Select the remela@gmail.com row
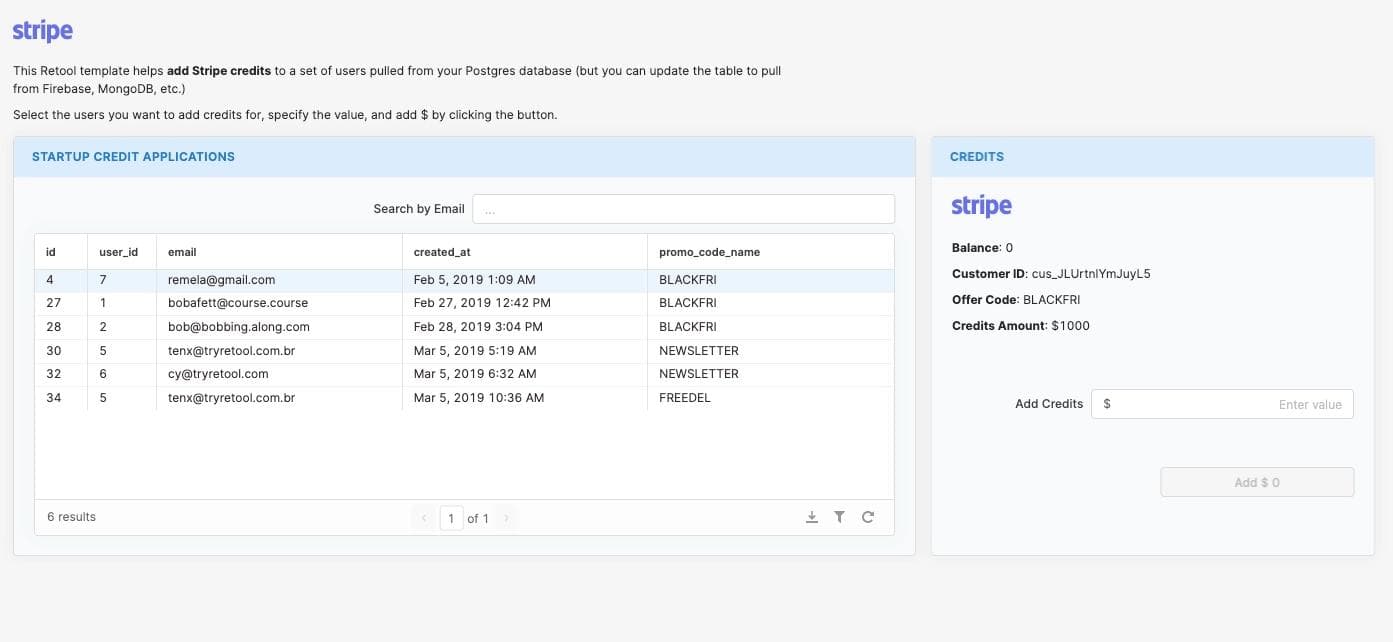This screenshot has height=642, width=1393. pos(221,280)
